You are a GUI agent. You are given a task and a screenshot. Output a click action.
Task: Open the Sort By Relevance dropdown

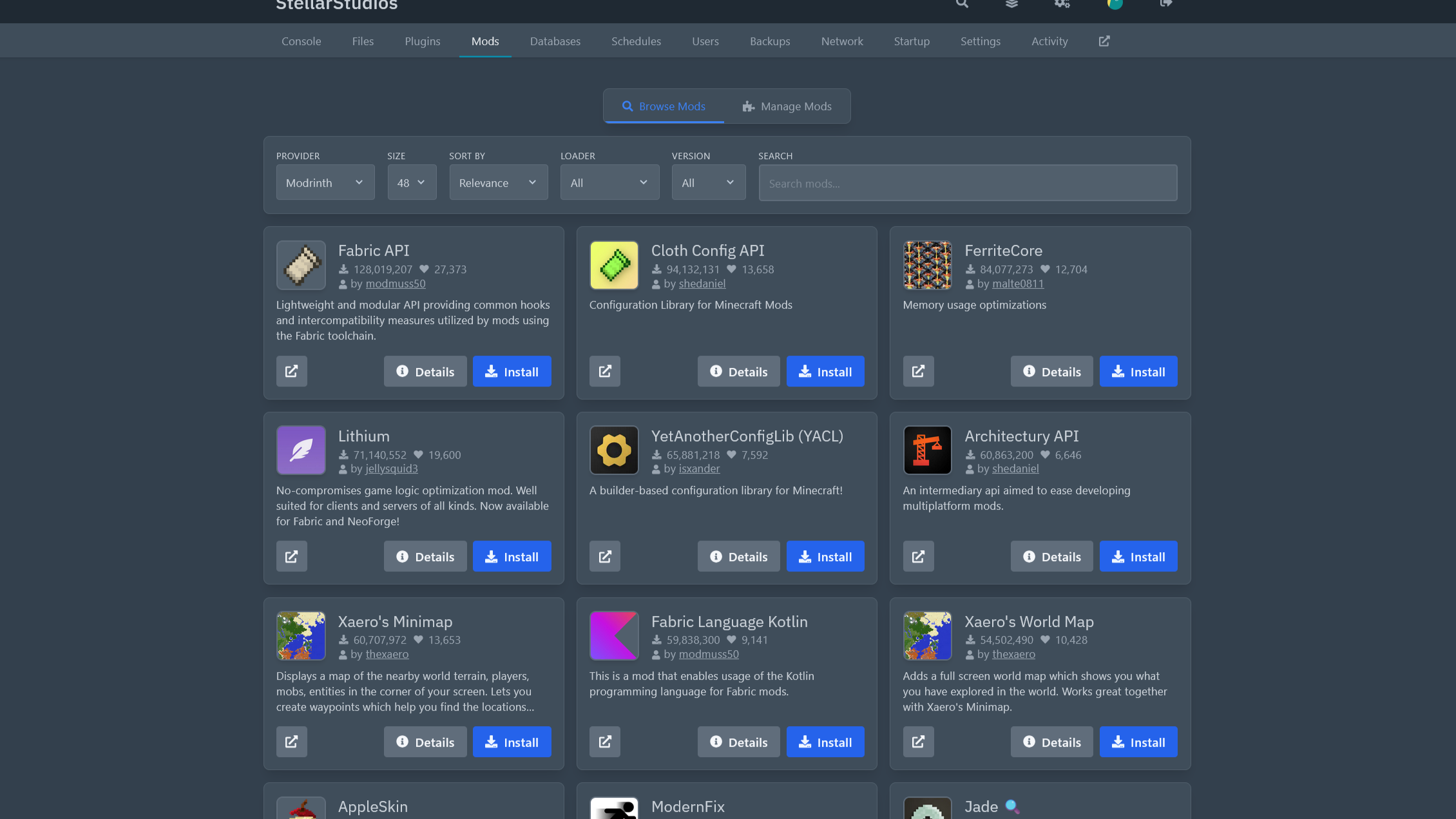tap(498, 182)
